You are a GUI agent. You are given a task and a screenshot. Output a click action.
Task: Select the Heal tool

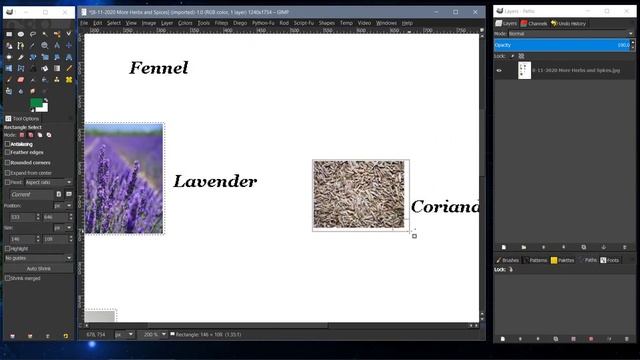69,80
